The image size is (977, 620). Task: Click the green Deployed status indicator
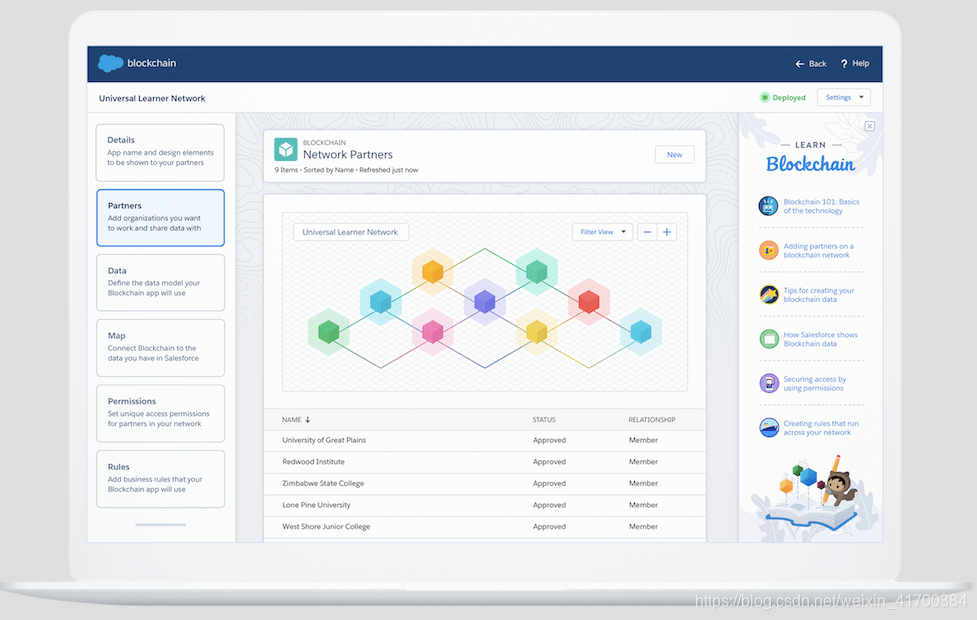[x=765, y=97]
